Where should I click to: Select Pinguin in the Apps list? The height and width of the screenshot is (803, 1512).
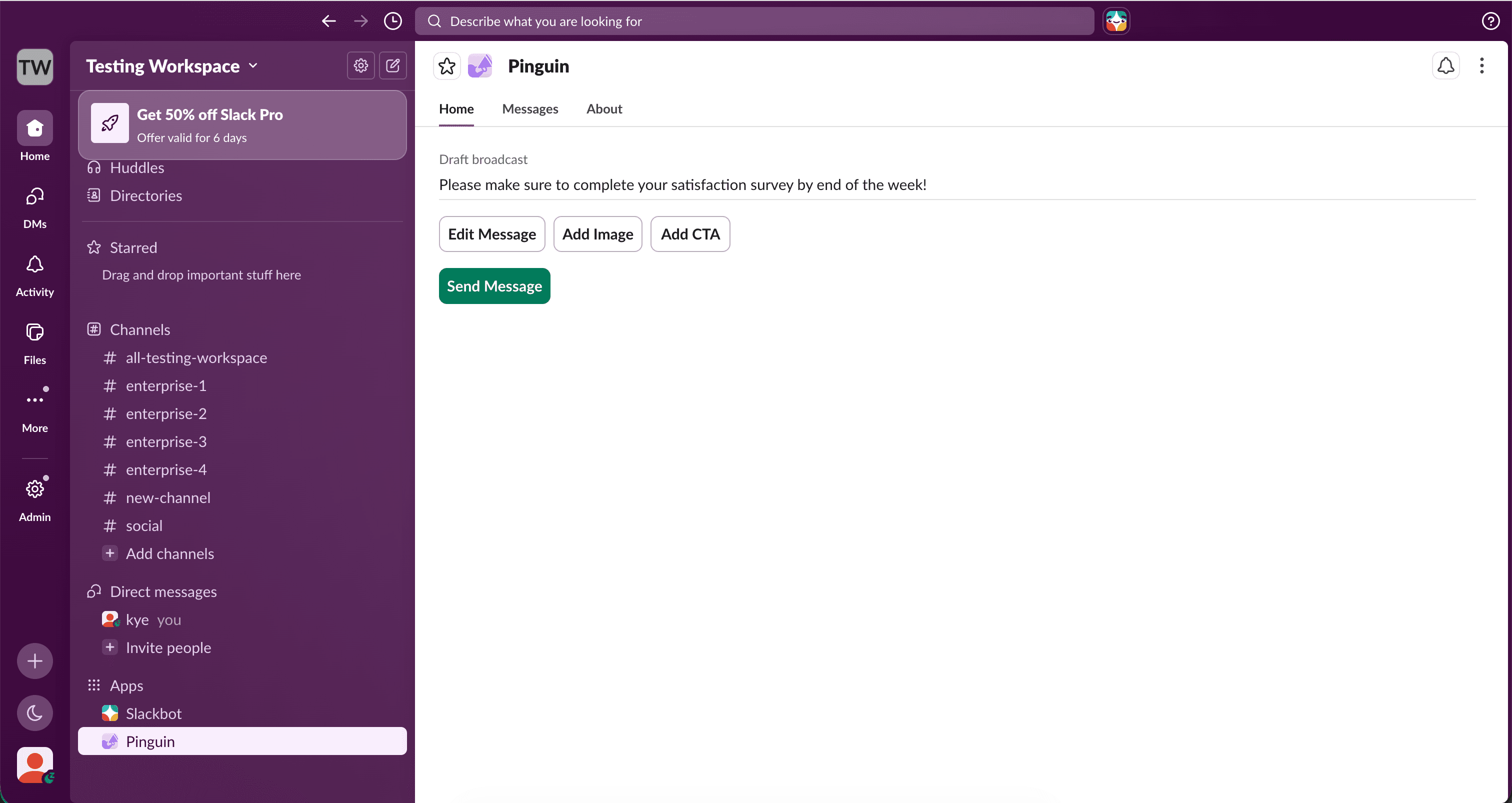point(242,741)
